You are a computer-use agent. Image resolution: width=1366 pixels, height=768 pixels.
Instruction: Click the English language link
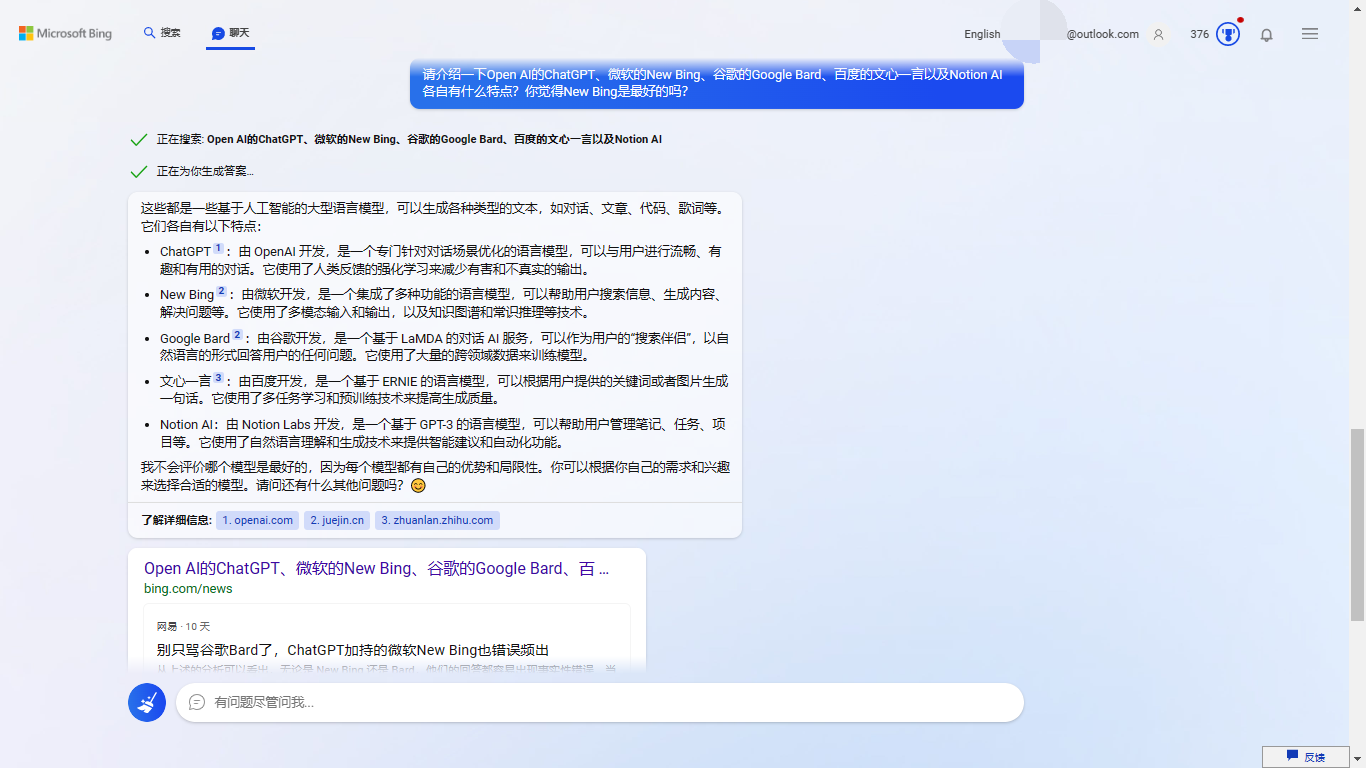tap(982, 34)
